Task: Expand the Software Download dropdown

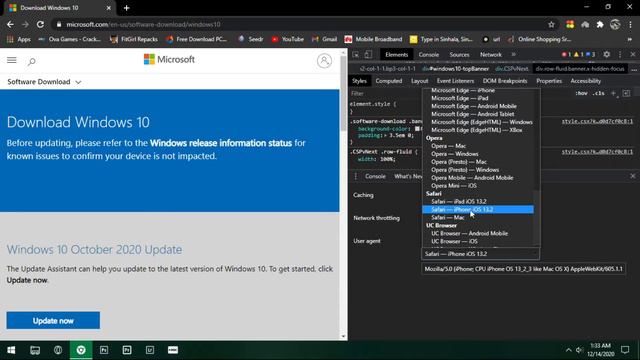Action: tap(44, 82)
